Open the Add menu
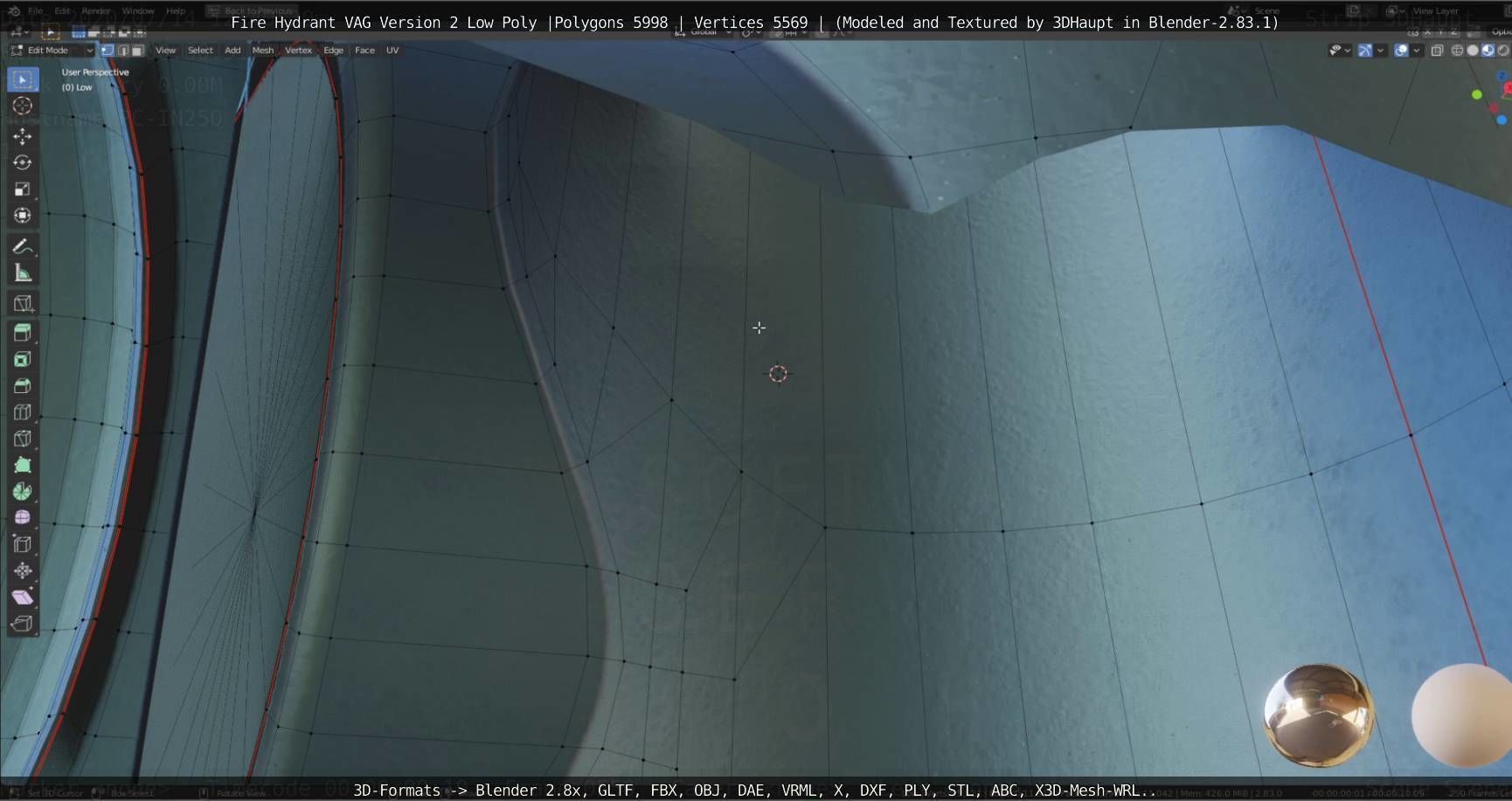Image resolution: width=1512 pixels, height=801 pixels. click(232, 51)
